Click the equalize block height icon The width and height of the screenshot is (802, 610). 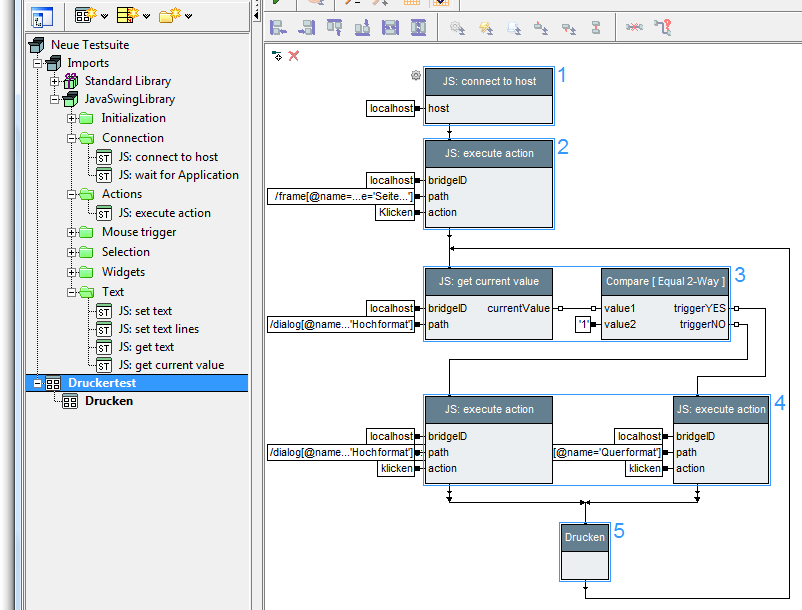tap(418, 27)
